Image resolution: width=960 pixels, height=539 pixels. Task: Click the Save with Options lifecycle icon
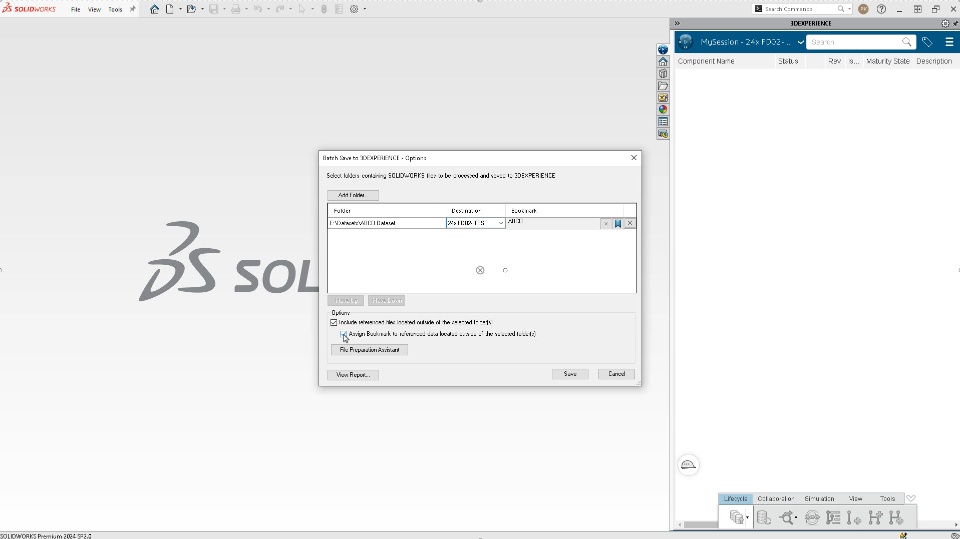[x=736, y=518]
